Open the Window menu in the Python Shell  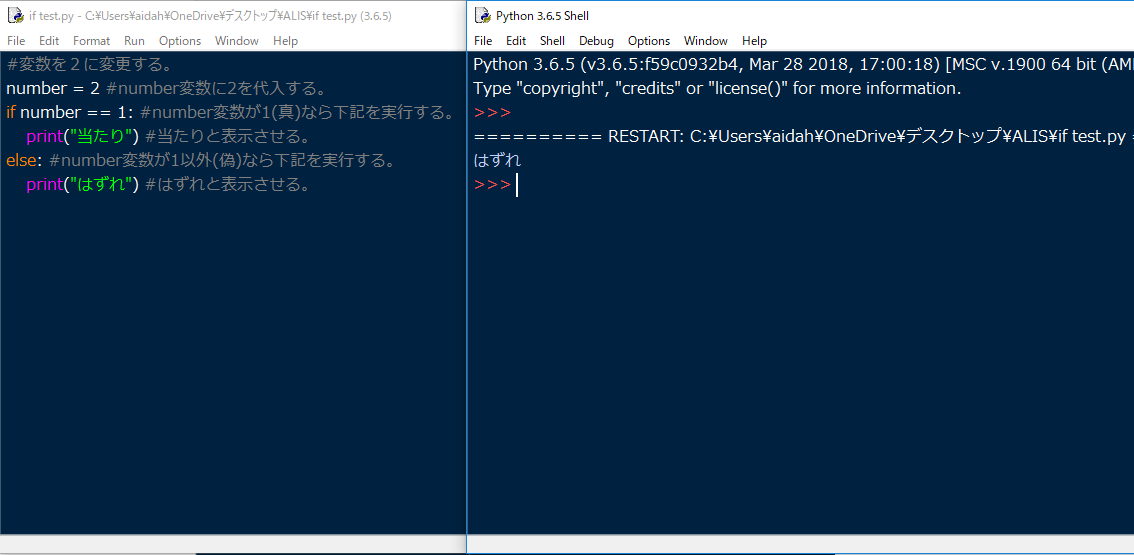[x=706, y=41]
